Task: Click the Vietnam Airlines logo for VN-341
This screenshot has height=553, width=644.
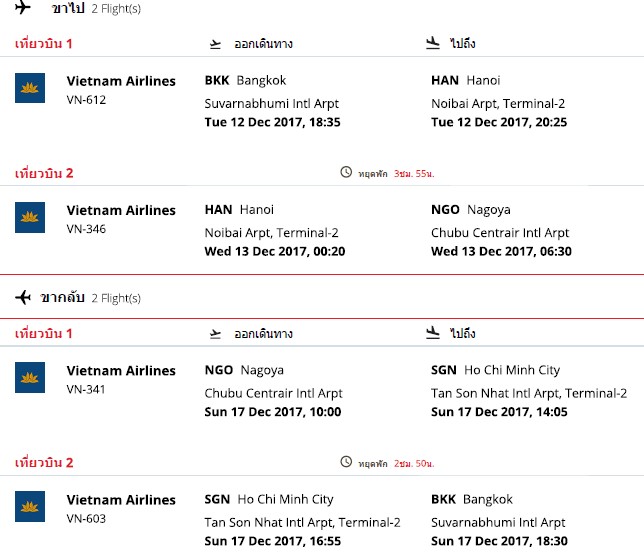Action: 30,377
